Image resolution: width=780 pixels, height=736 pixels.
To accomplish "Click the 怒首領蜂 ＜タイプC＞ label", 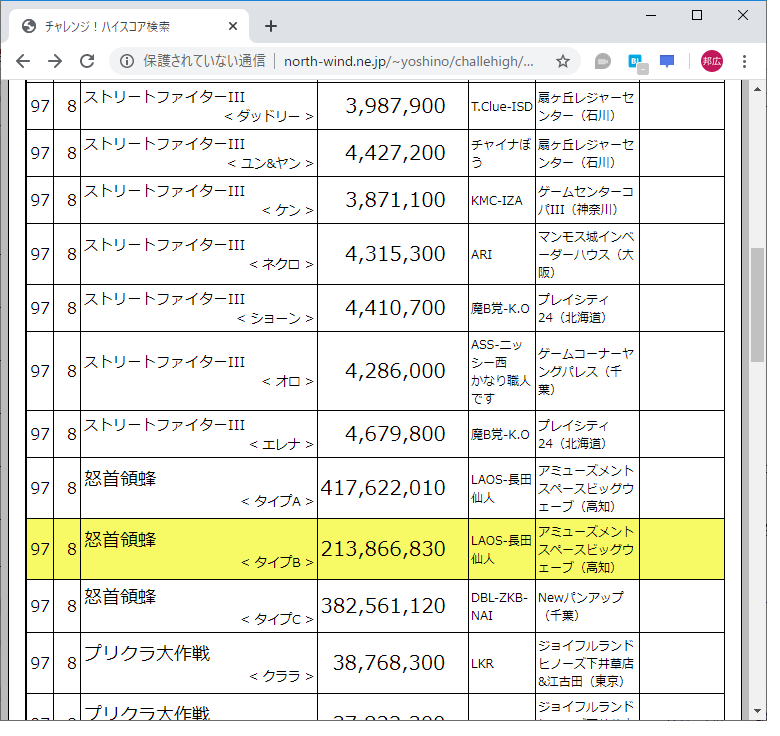I will point(277,619).
